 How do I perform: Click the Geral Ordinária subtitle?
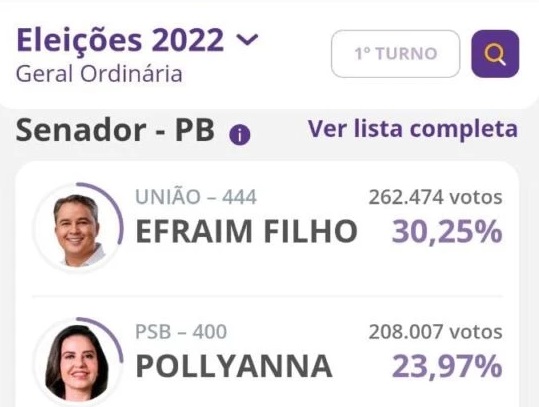click(99, 74)
